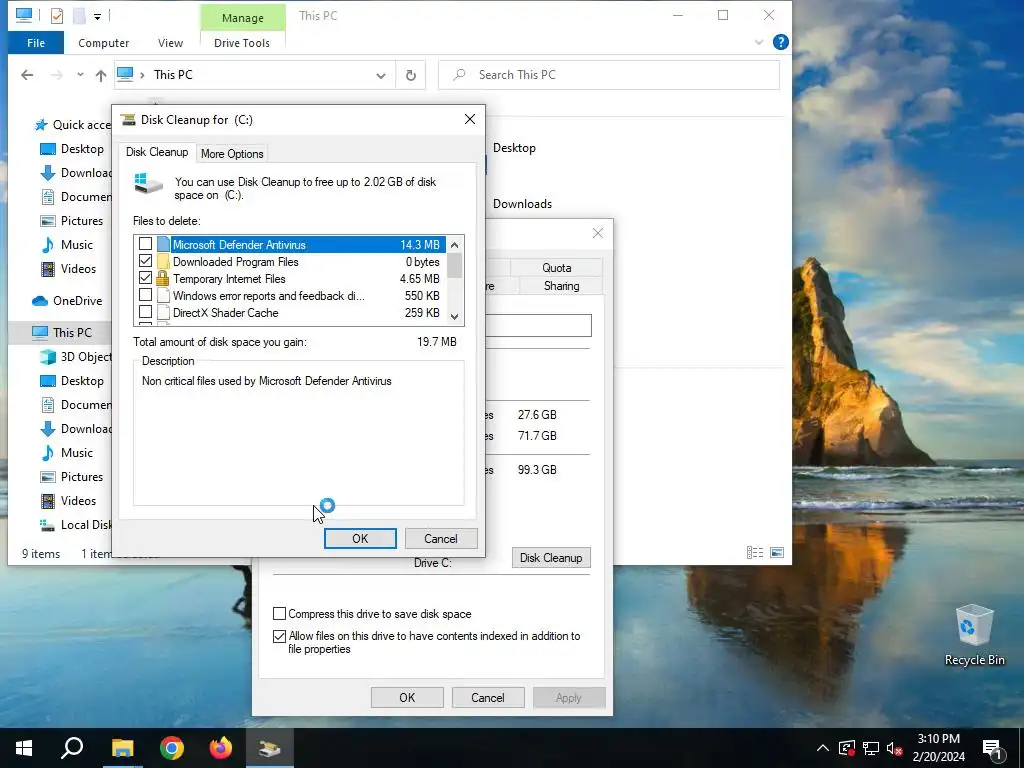Click the New folder quick access toolbar icon
1024x768 pixels.
tap(79, 16)
